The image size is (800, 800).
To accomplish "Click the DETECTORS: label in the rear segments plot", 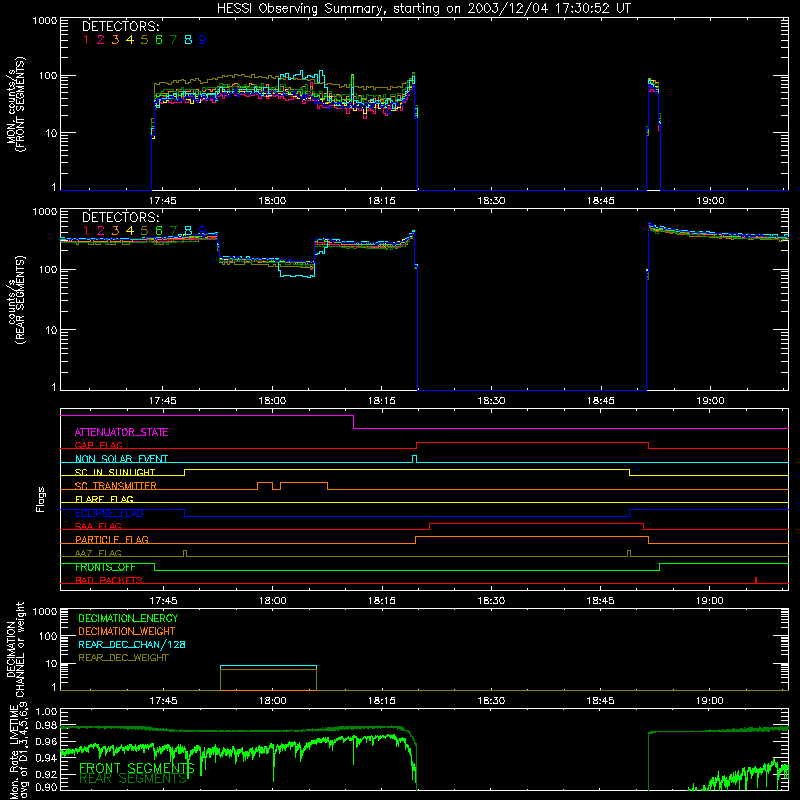I will [121, 217].
